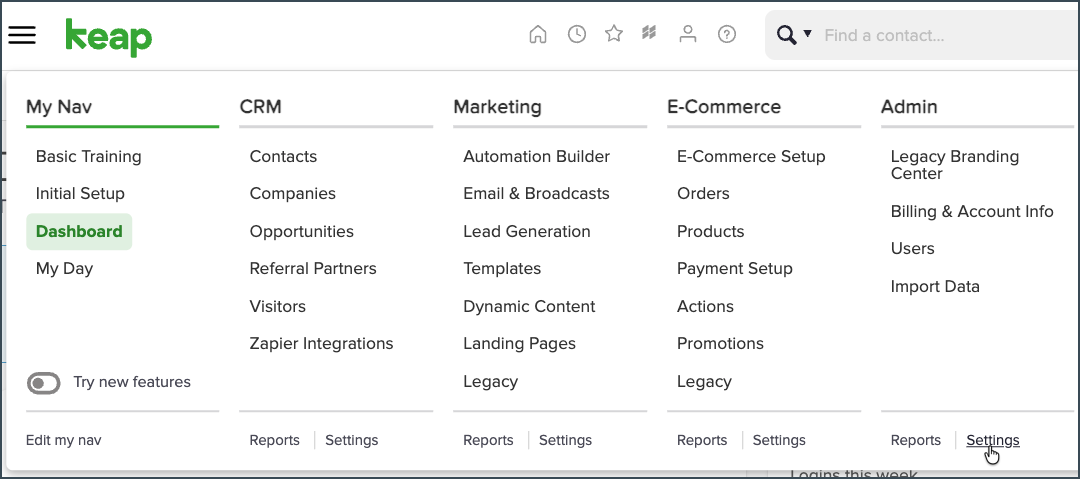Viewport: 1080px width, 479px height.
Task: Toggle the Try new features switch
Action: click(x=43, y=383)
